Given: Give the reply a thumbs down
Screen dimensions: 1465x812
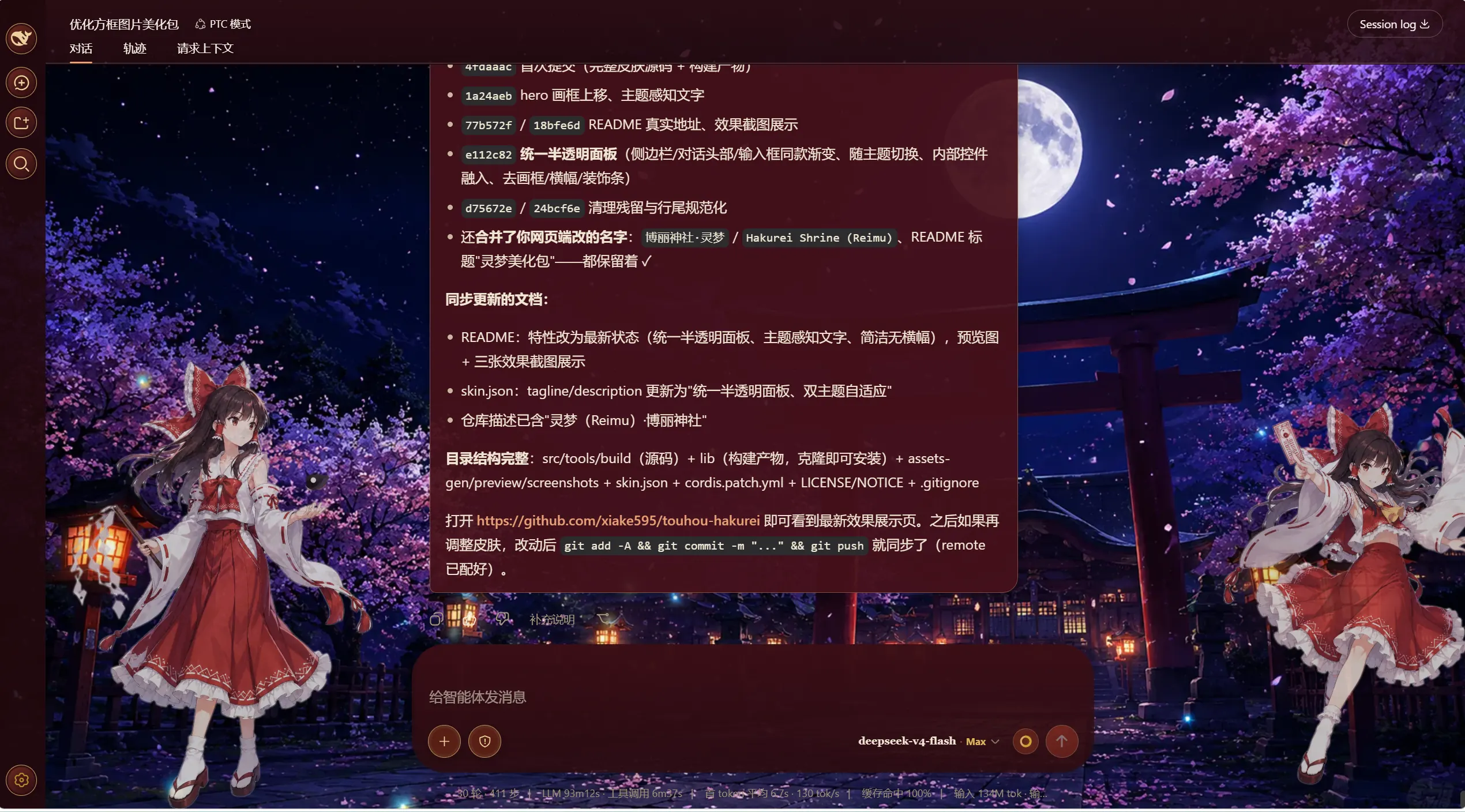Looking at the screenshot, I should click(x=503, y=619).
